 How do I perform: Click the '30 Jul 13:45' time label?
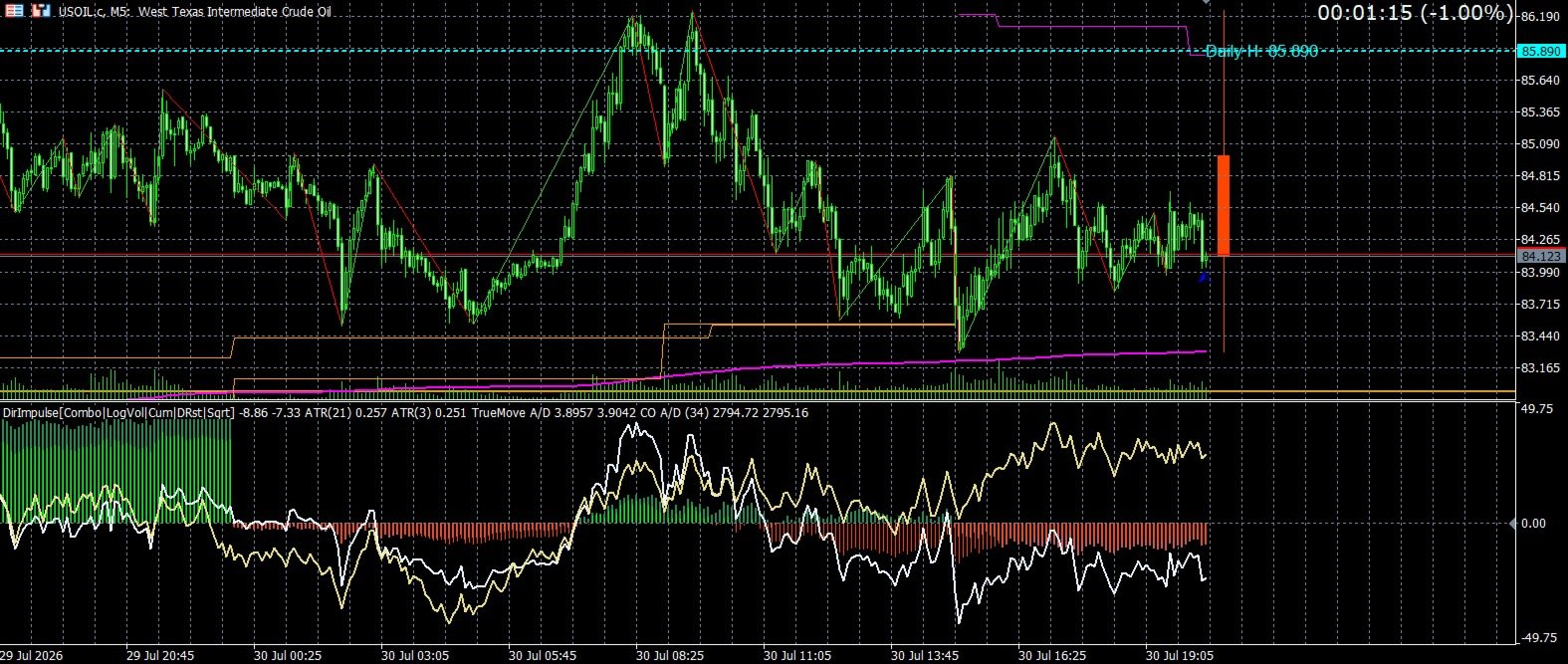(x=925, y=656)
